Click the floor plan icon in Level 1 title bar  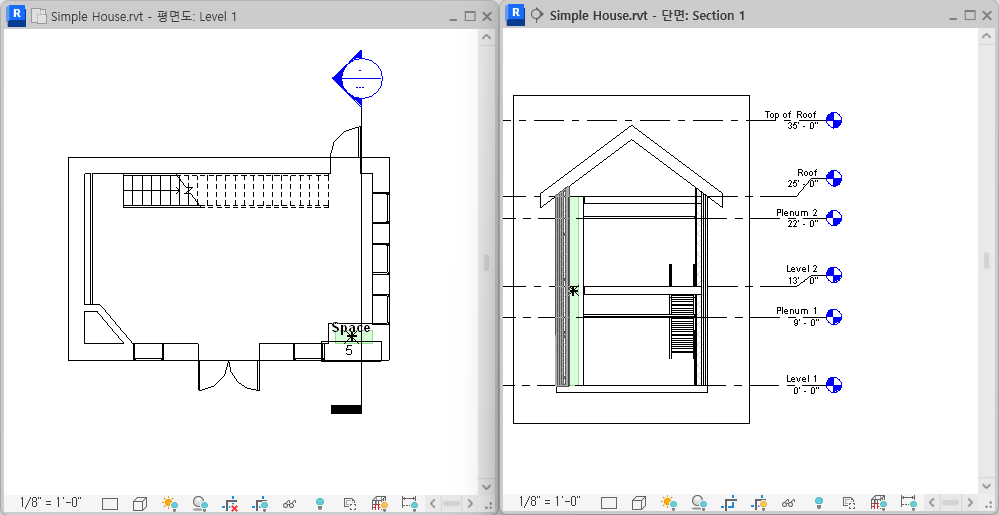(x=39, y=16)
